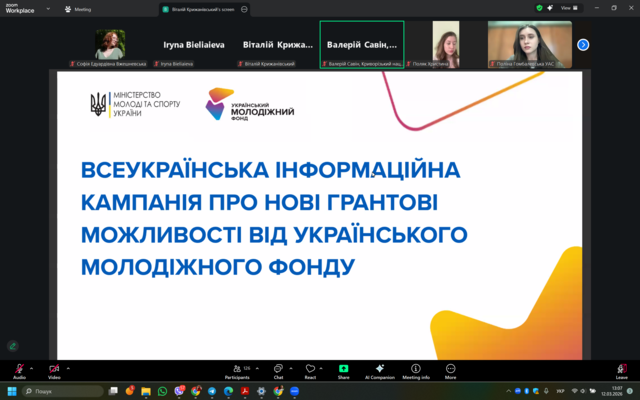Select the screen share tab at top
640x400 pixels.
(x=200, y=8)
